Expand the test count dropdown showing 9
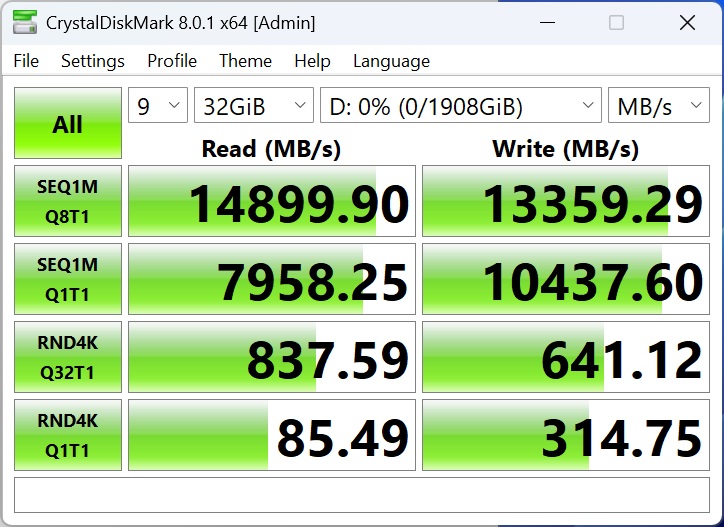This screenshot has width=724, height=527. [158, 105]
